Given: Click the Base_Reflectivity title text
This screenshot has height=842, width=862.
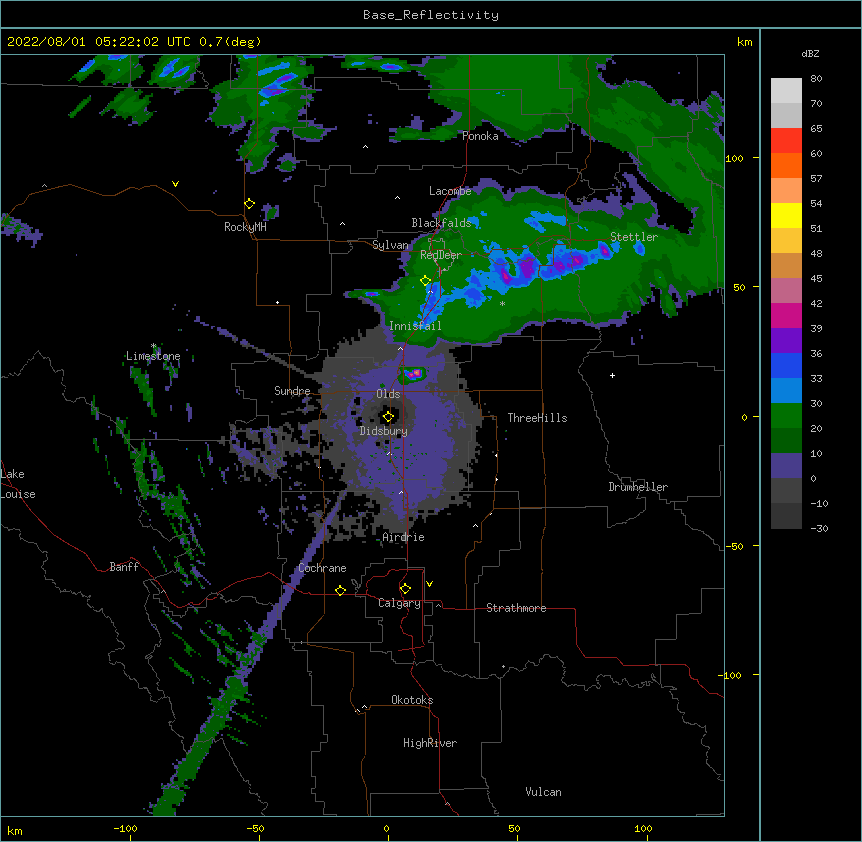Looking at the screenshot, I should tap(431, 15).
